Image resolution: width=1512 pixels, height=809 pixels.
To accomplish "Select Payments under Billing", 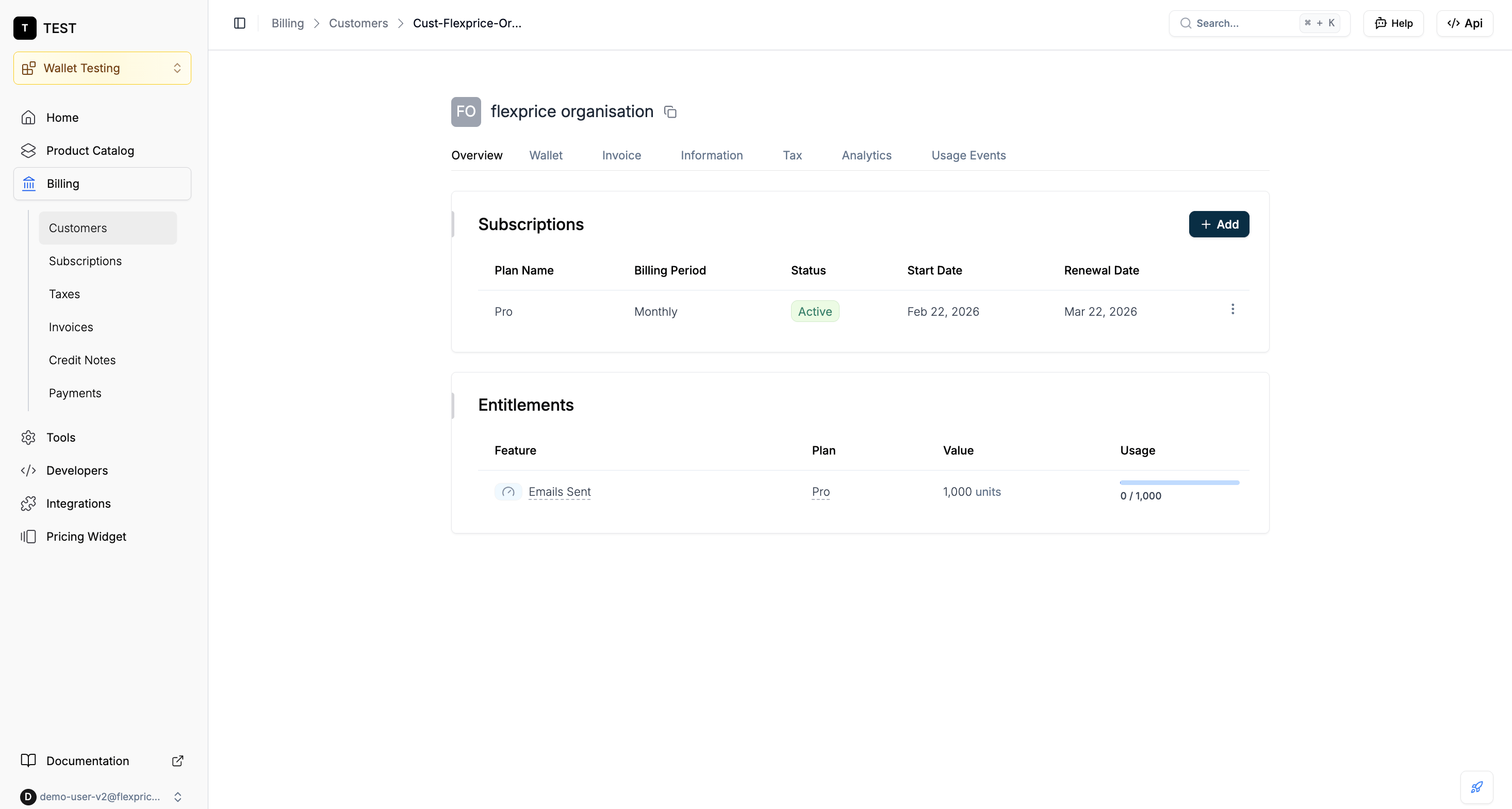I will [108, 393].
